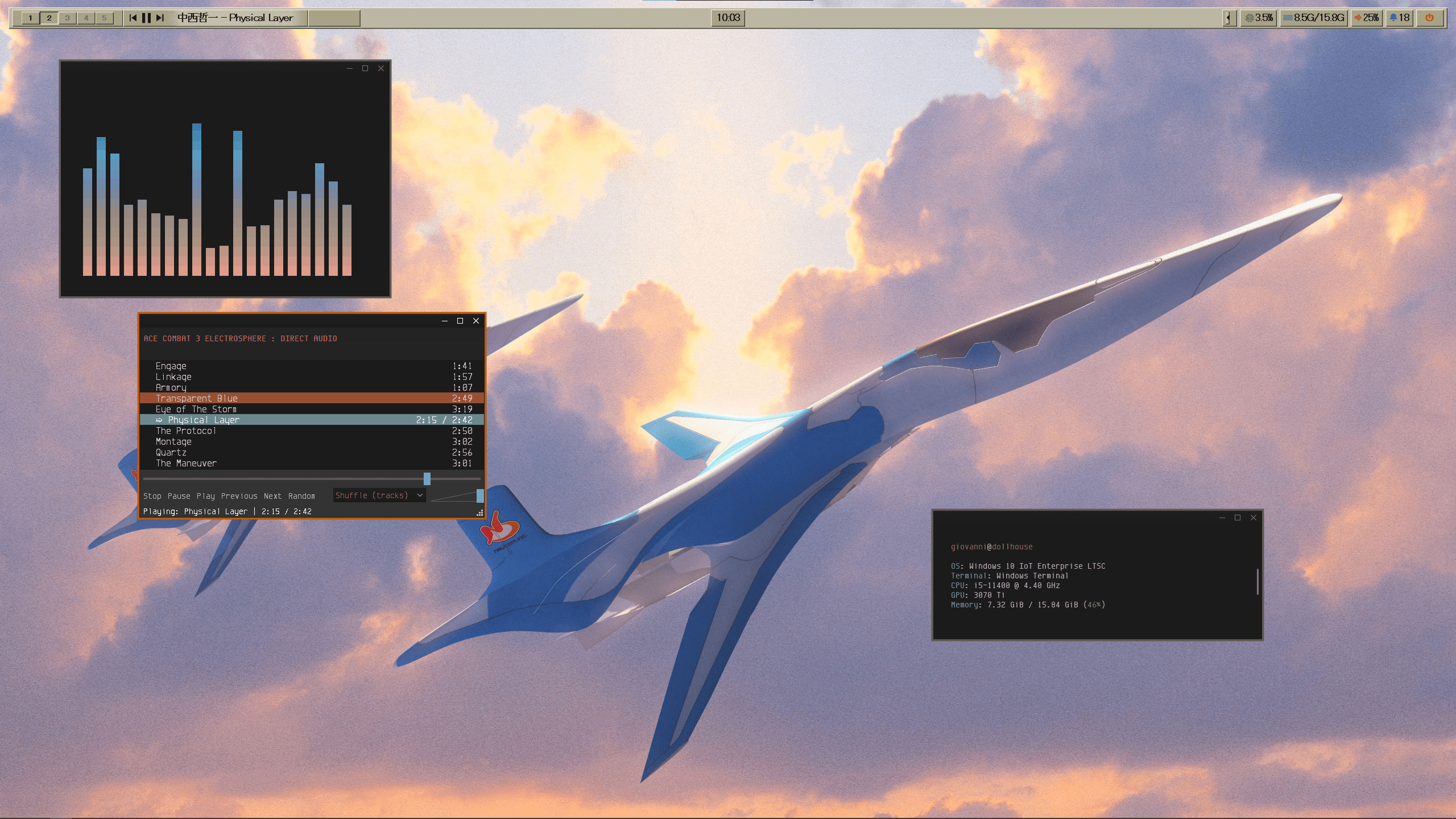Switch to workspace 4
Screen dimensions: 1456x819
coord(86,18)
